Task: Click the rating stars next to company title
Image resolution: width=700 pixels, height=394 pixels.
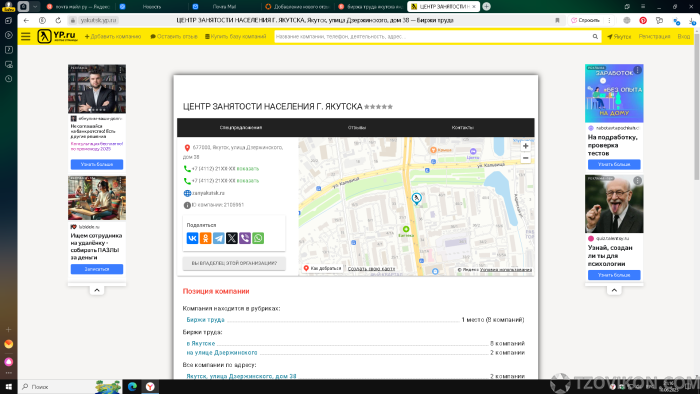Action: (x=379, y=107)
